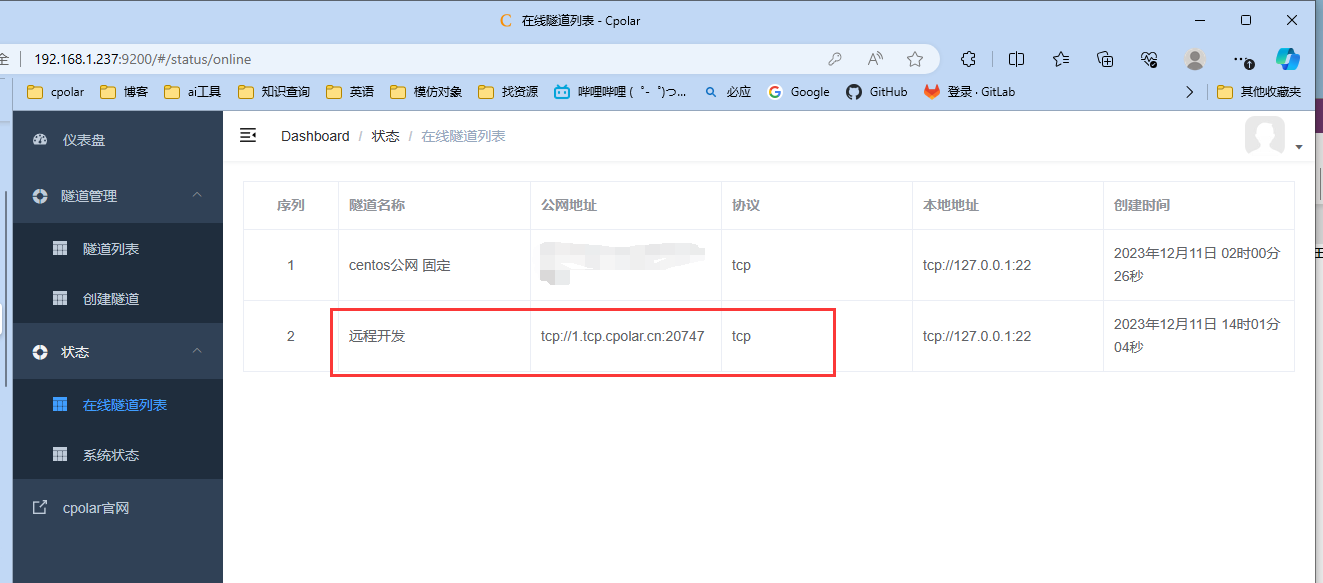The image size is (1323, 583).
Task: Toggle split screen icon in browser toolbar
Action: pyautogui.click(x=1016, y=59)
